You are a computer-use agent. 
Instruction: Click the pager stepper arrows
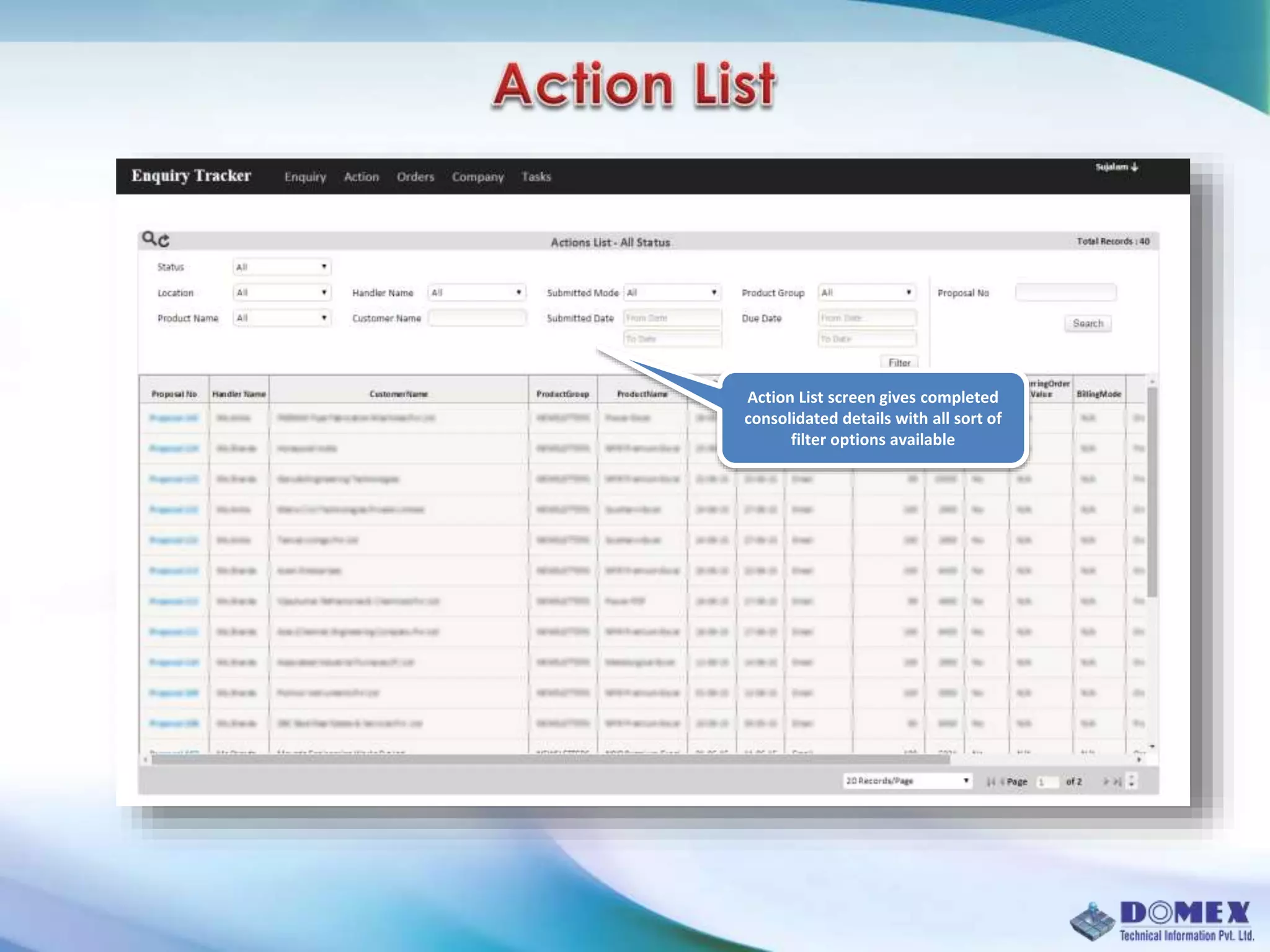point(1132,781)
